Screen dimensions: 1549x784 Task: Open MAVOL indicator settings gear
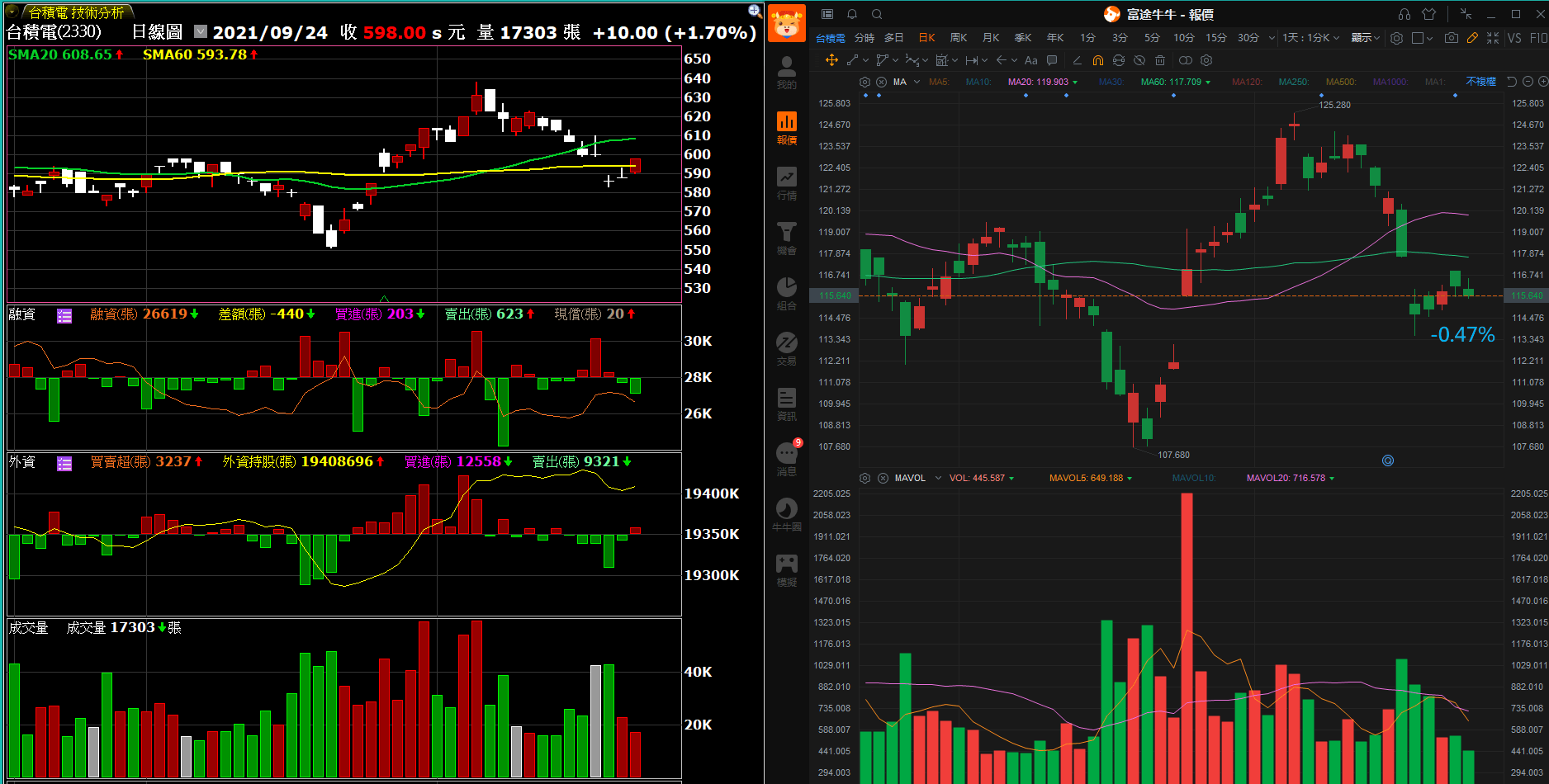865,478
